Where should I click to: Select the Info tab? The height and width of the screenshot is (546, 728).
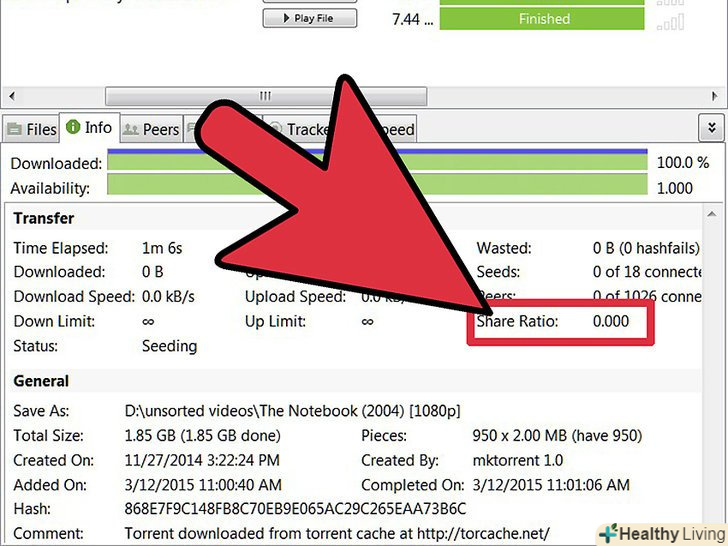90,127
